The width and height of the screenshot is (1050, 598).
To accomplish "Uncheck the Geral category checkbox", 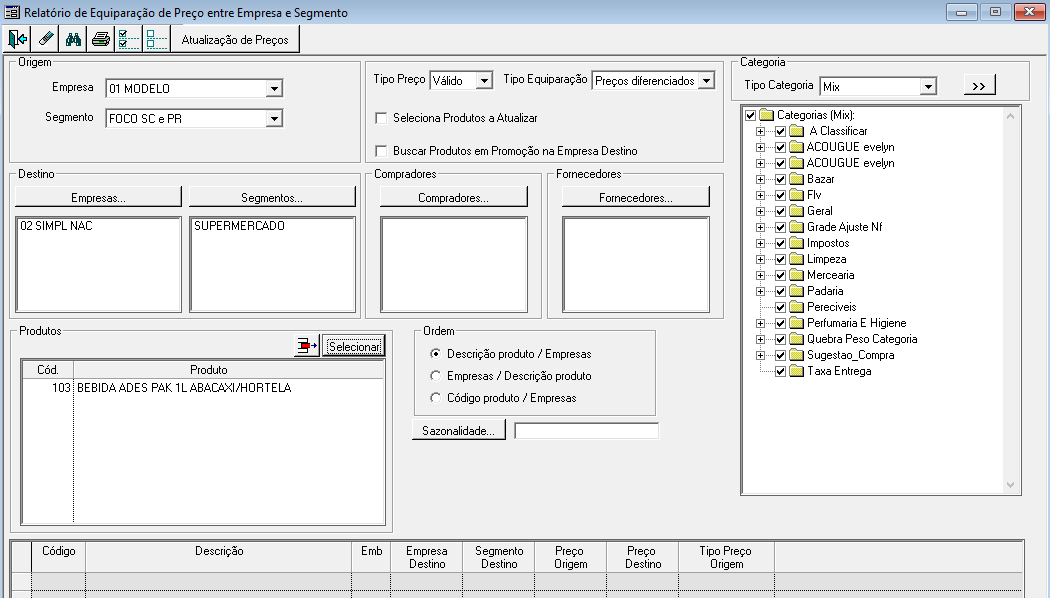I will (x=780, y=211).
